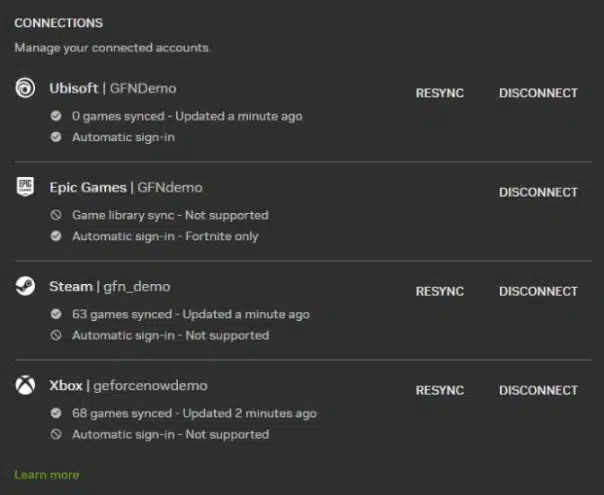The height and width of the screenshot is (495, 604).
Task: Resync the Steam account
Action: click(440, 291)
